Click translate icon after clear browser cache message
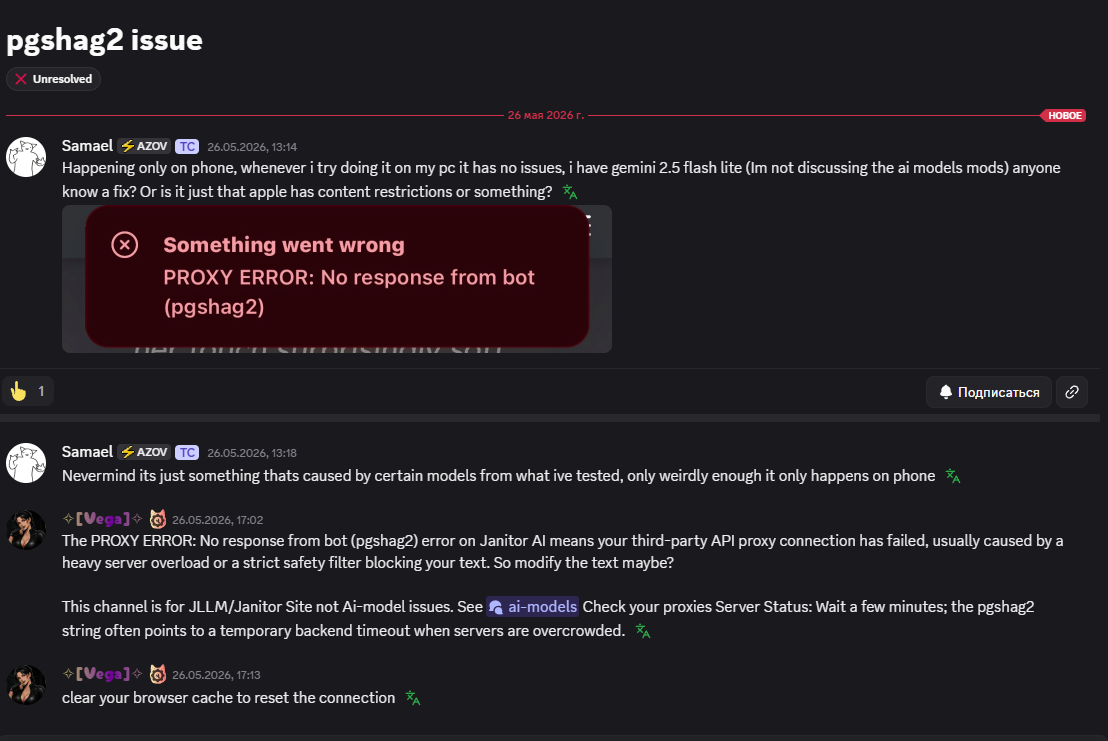The height and width of the screenshot is (741, 1108). (413, 698)
